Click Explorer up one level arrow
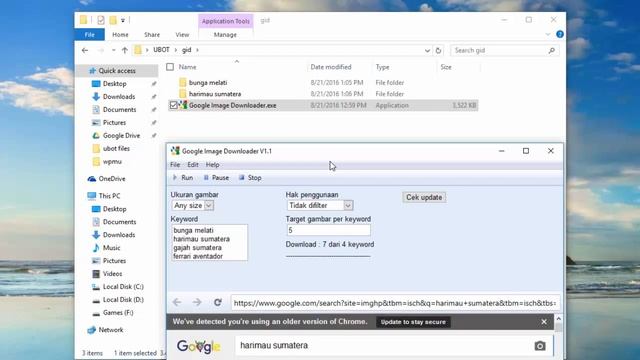 tap(124, 50)
